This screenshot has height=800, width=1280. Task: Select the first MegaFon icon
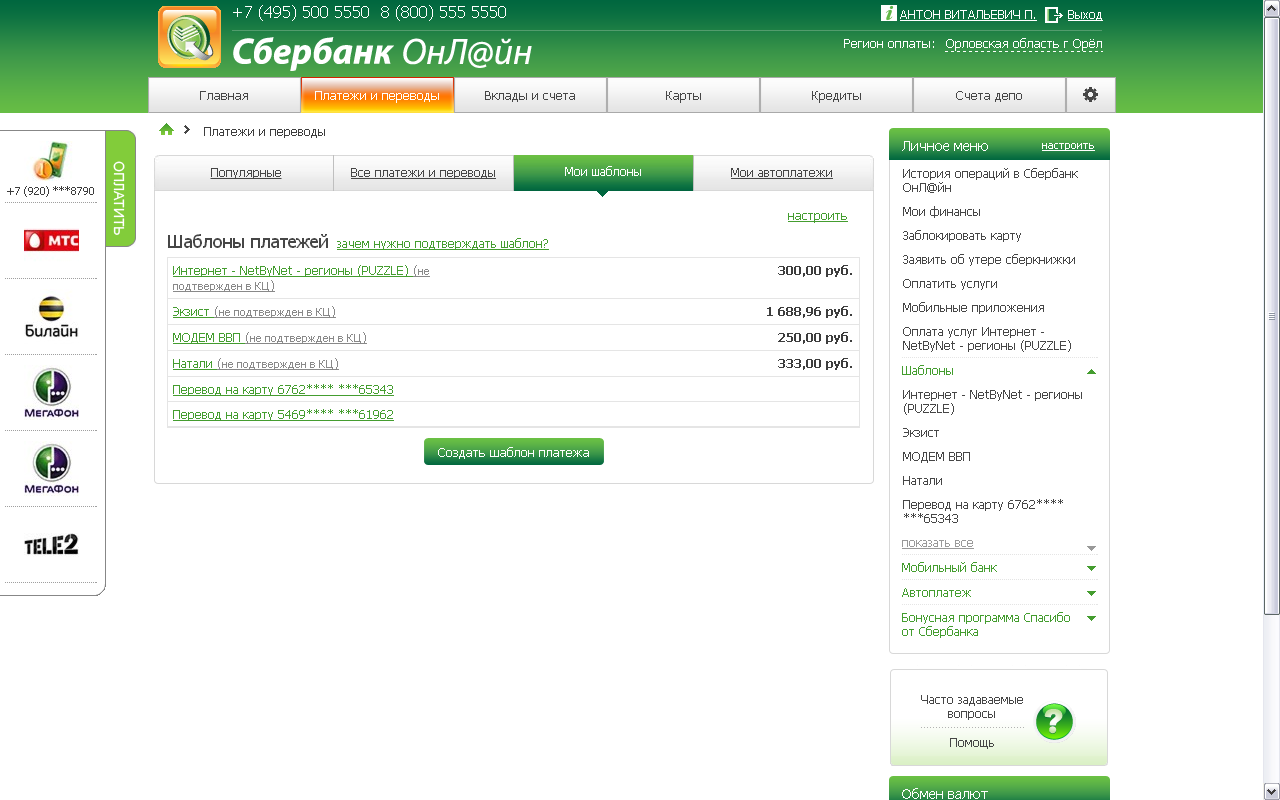click(x=51, y=393)
